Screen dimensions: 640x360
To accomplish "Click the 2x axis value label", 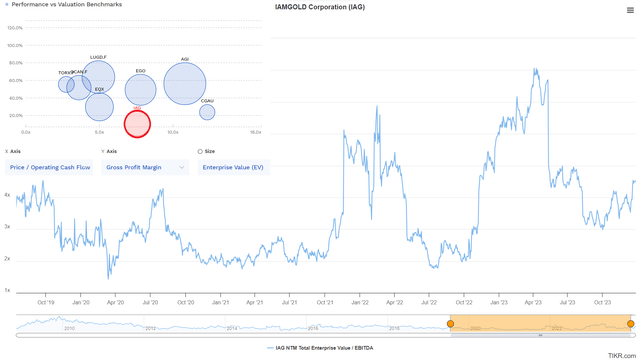I will tap(7, 259).
